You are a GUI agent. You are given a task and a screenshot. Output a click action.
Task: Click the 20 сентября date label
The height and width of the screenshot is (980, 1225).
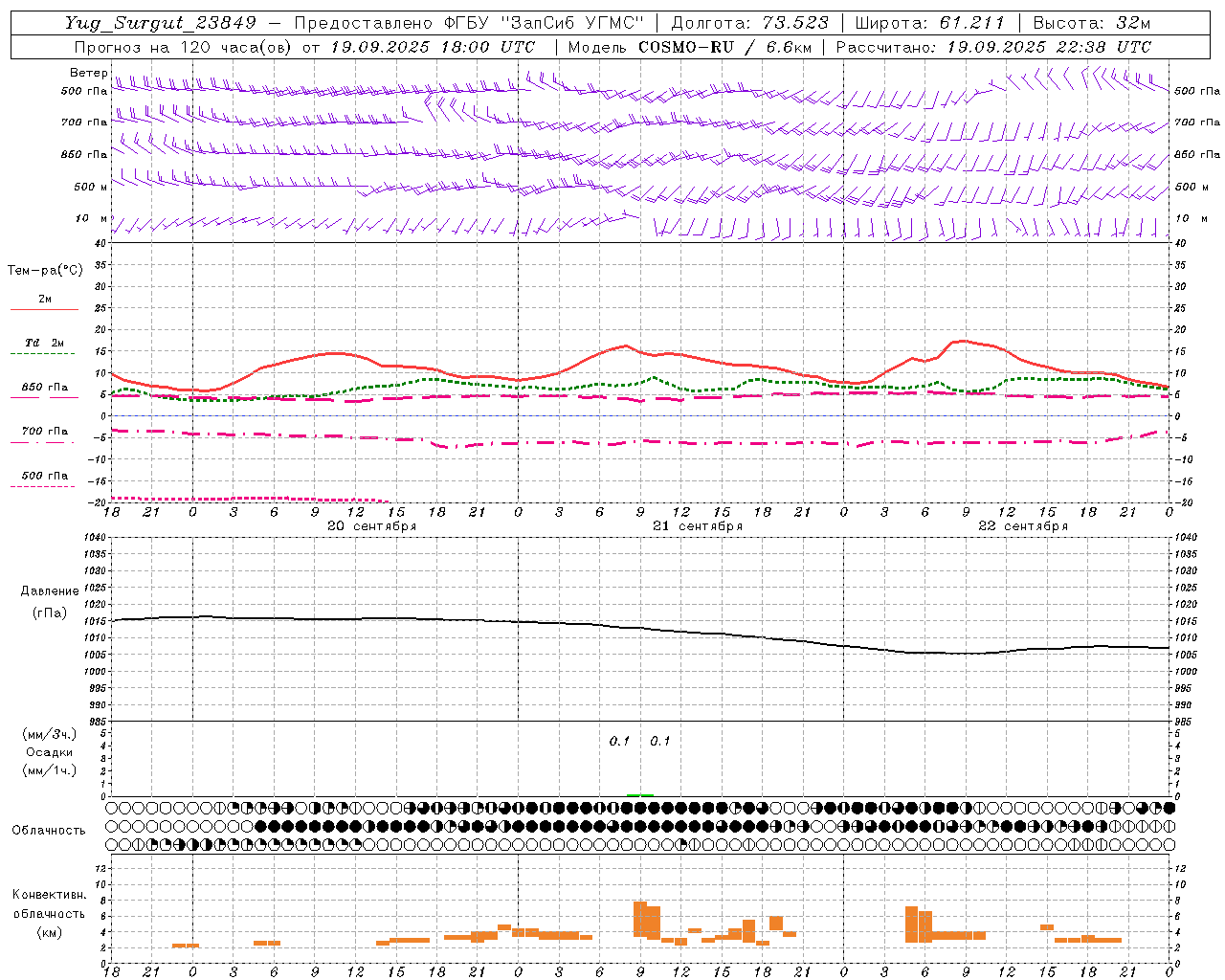[371, 526]
